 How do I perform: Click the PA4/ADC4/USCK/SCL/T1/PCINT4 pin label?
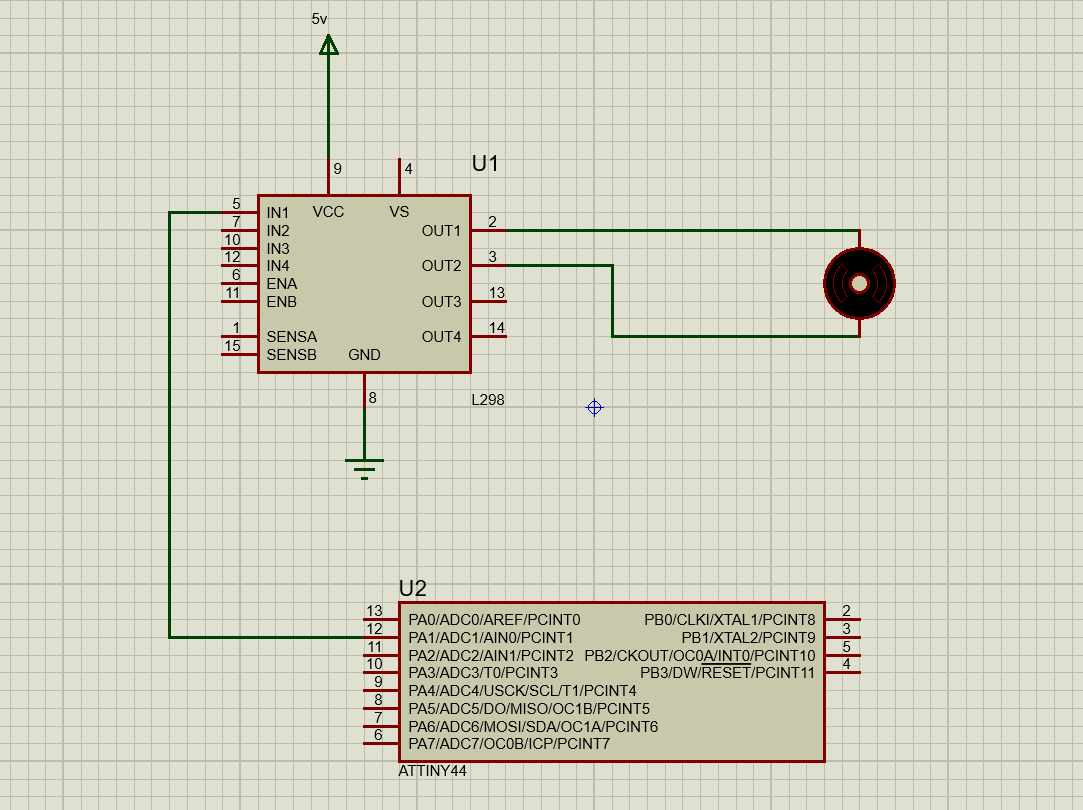coord(522,691)
